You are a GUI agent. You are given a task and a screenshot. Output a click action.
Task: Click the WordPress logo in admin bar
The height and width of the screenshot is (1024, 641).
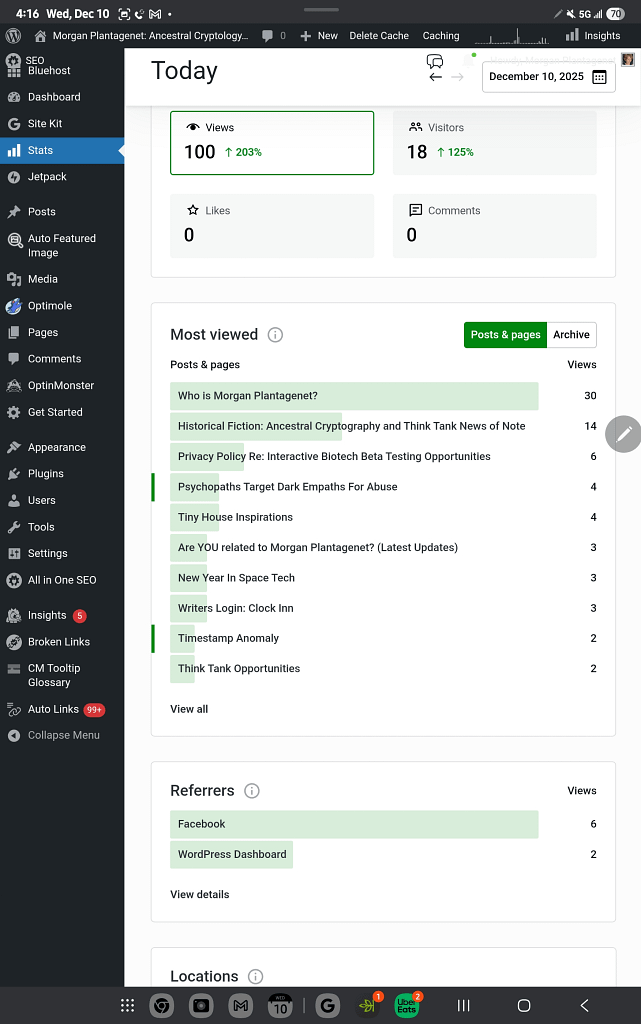point(13,35)
